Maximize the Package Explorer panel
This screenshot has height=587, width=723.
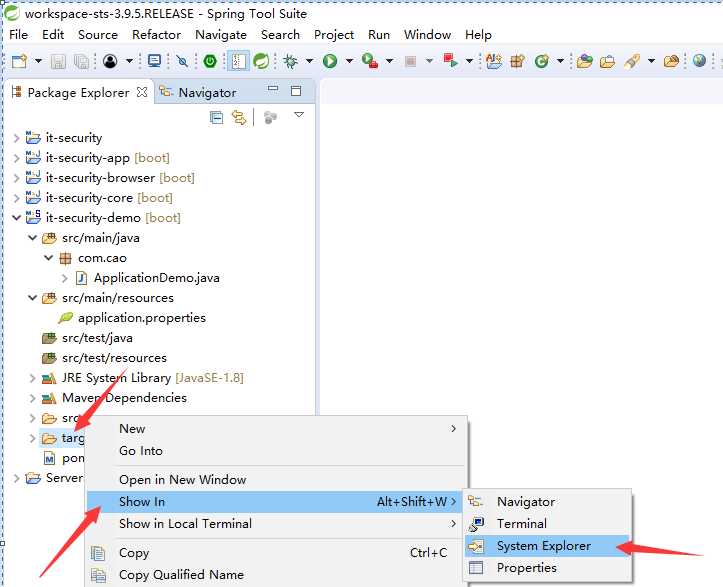pyautogui.click(x=296, y=90)
